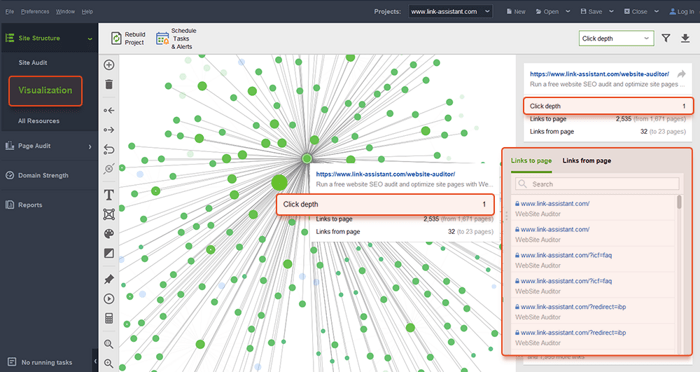Click the pin tool icon

109,279
